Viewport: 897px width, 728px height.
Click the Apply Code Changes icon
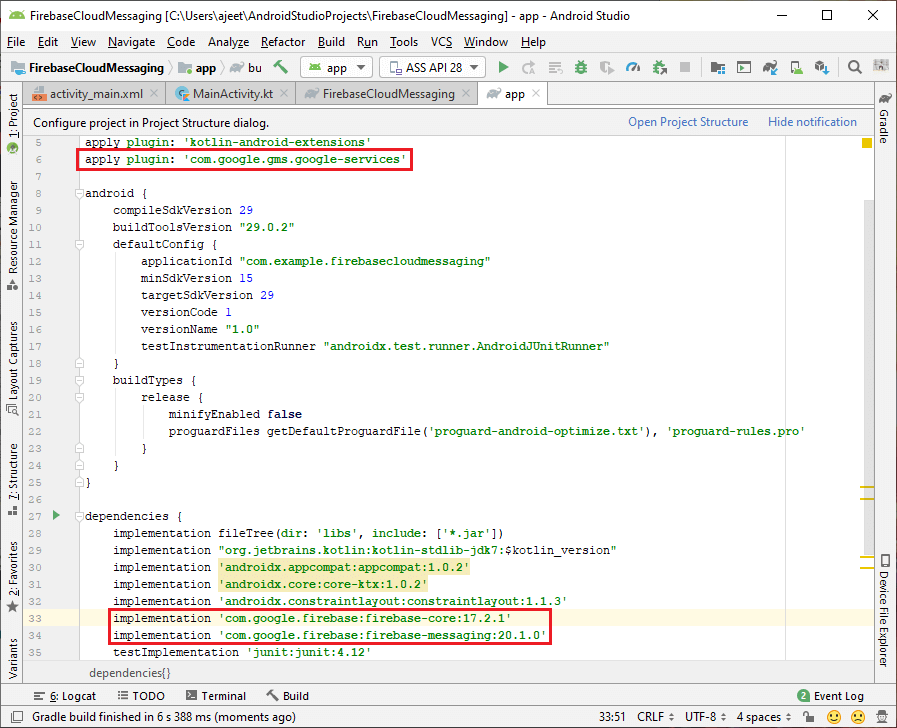coord(555,67)
